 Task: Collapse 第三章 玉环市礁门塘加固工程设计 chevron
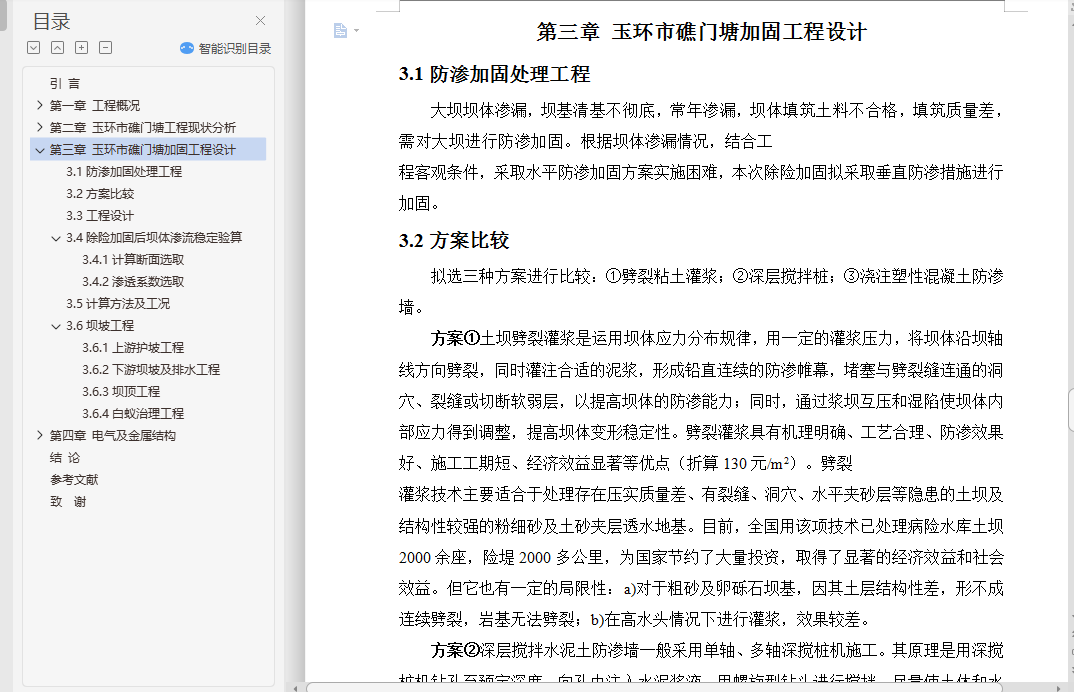40,149
